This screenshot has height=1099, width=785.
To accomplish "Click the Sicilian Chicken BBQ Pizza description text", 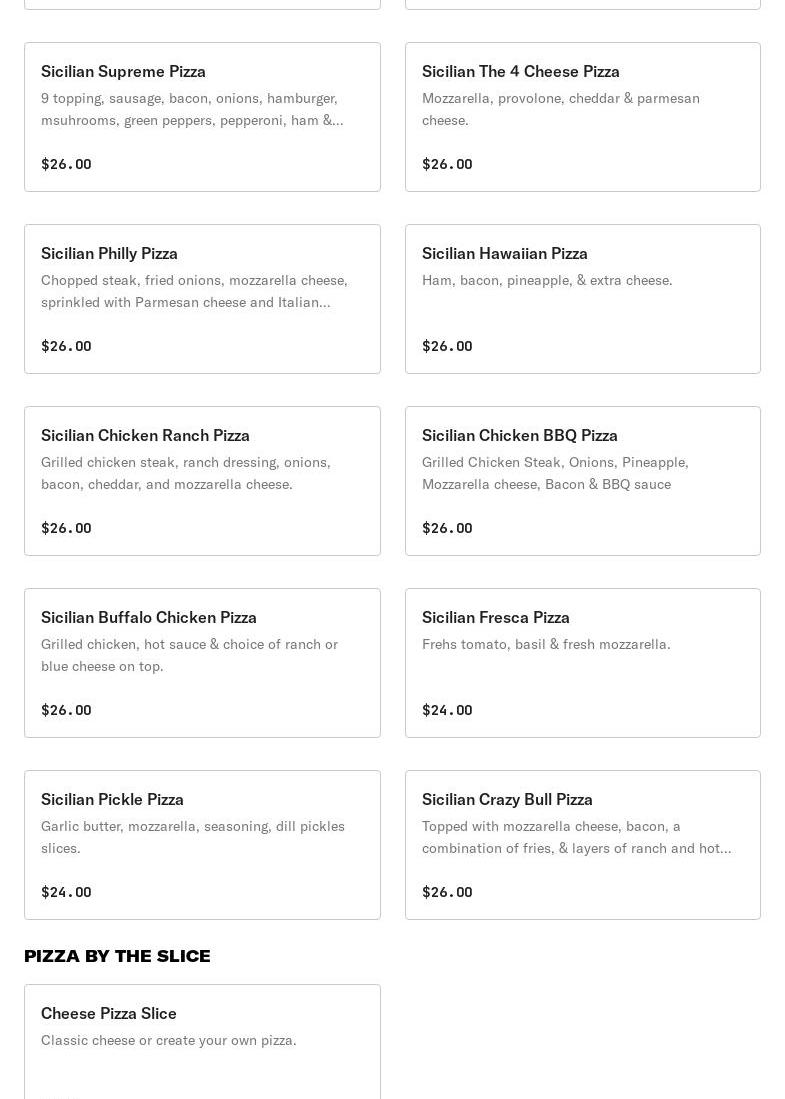I will pyautogui.click(x=555, y=473).
